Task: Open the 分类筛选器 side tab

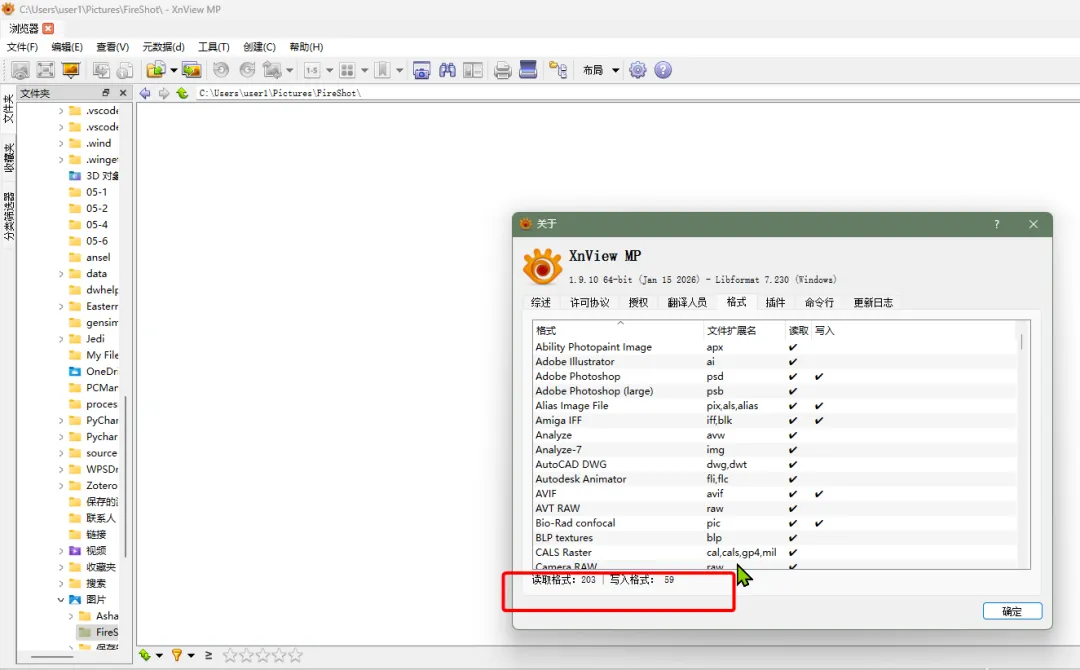Action: [9, 216]
